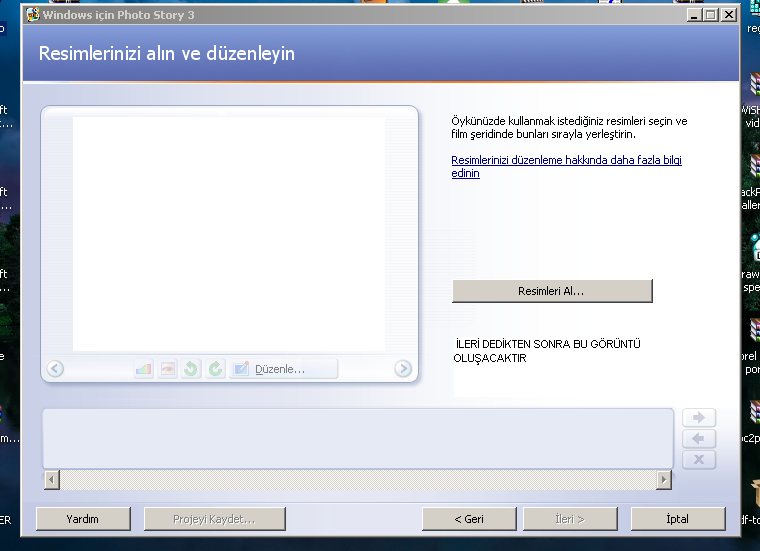Move picture backward in filmstrip
The height and width of the screenshot is (551, 760).
pos(699,439)
